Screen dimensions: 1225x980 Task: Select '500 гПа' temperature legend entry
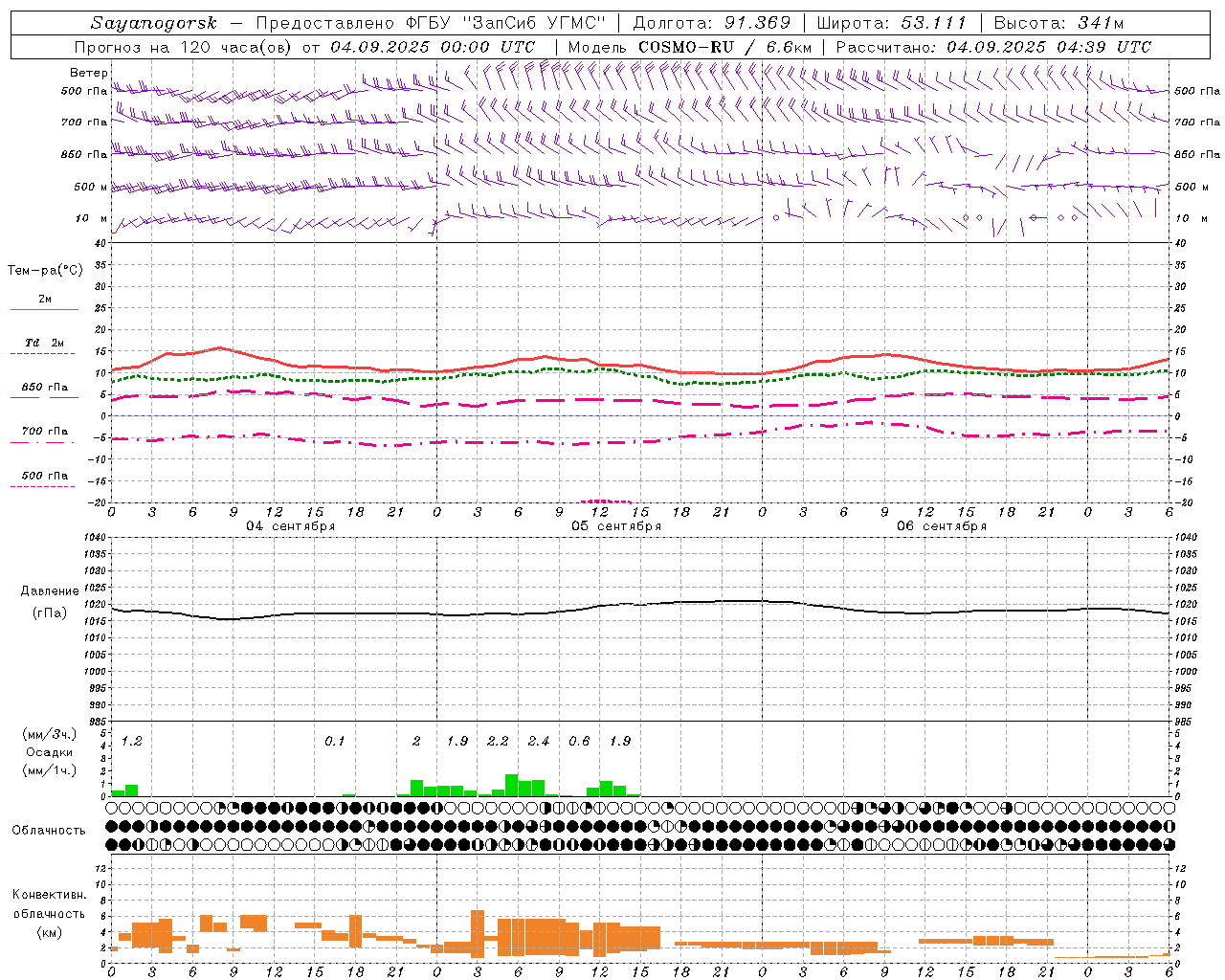coord(45,476)
